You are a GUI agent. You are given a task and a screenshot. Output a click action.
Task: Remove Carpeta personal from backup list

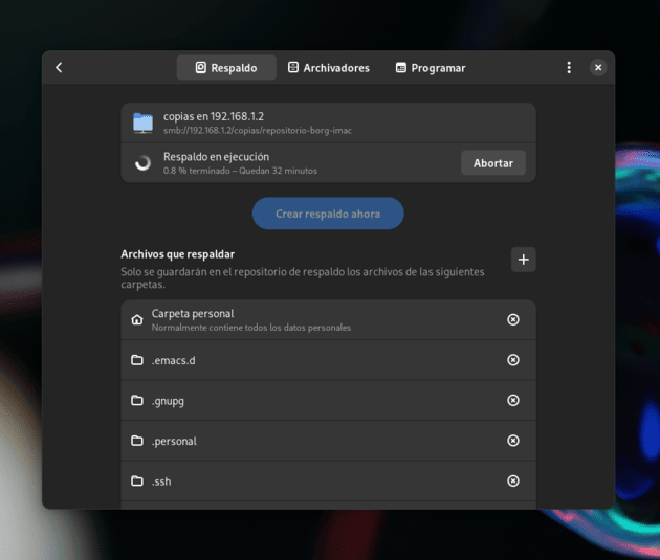513,320
